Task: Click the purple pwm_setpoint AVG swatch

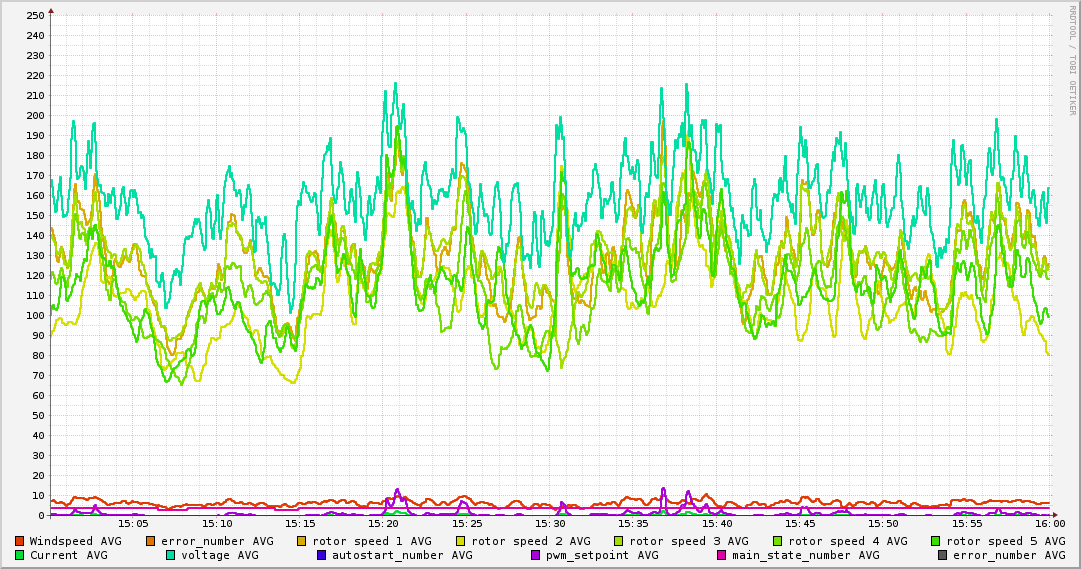Action: pos(536,555)
